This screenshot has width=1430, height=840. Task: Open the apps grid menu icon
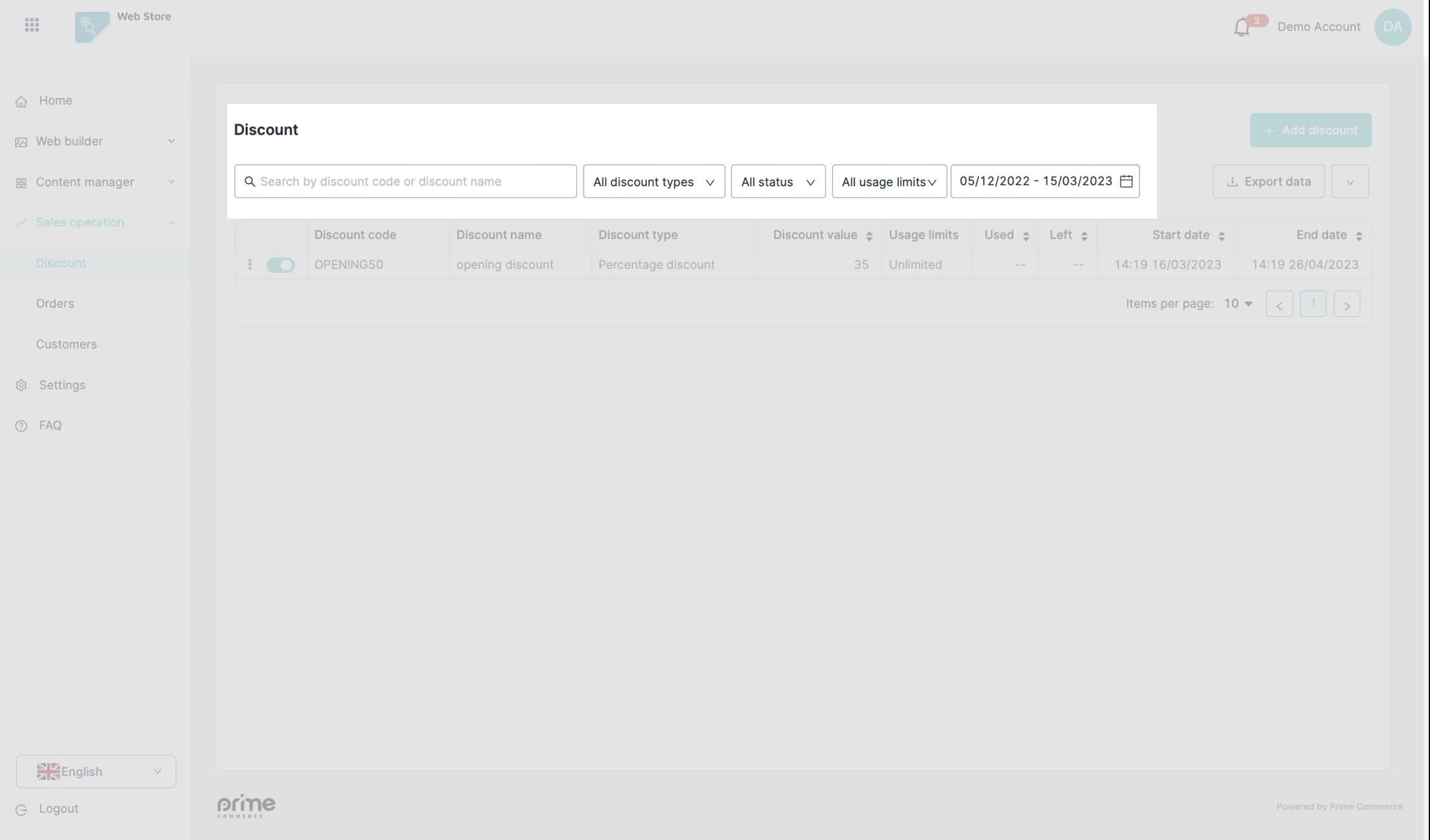coord(32,25)
